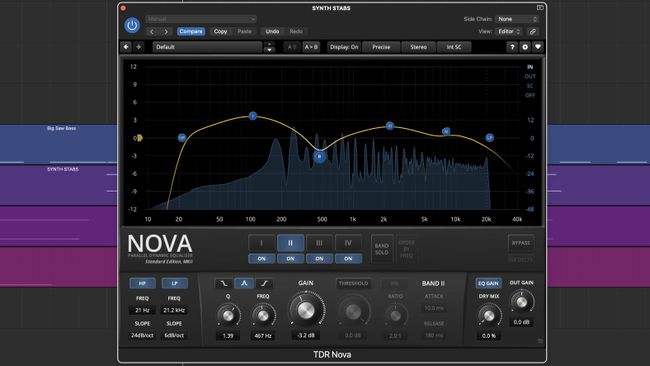Click the Copy button
Screen dimensions: 650x366
pos(220,32)
